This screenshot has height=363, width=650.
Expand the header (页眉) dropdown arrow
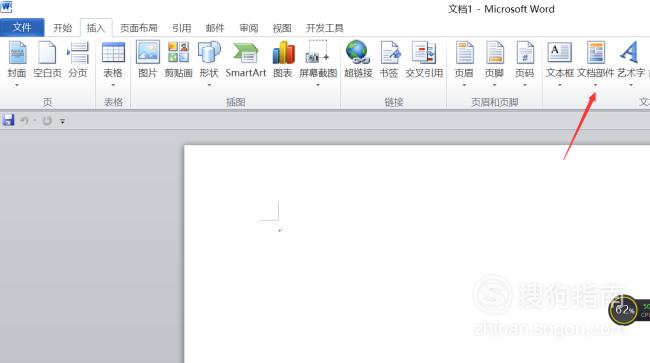coord(464,85)
